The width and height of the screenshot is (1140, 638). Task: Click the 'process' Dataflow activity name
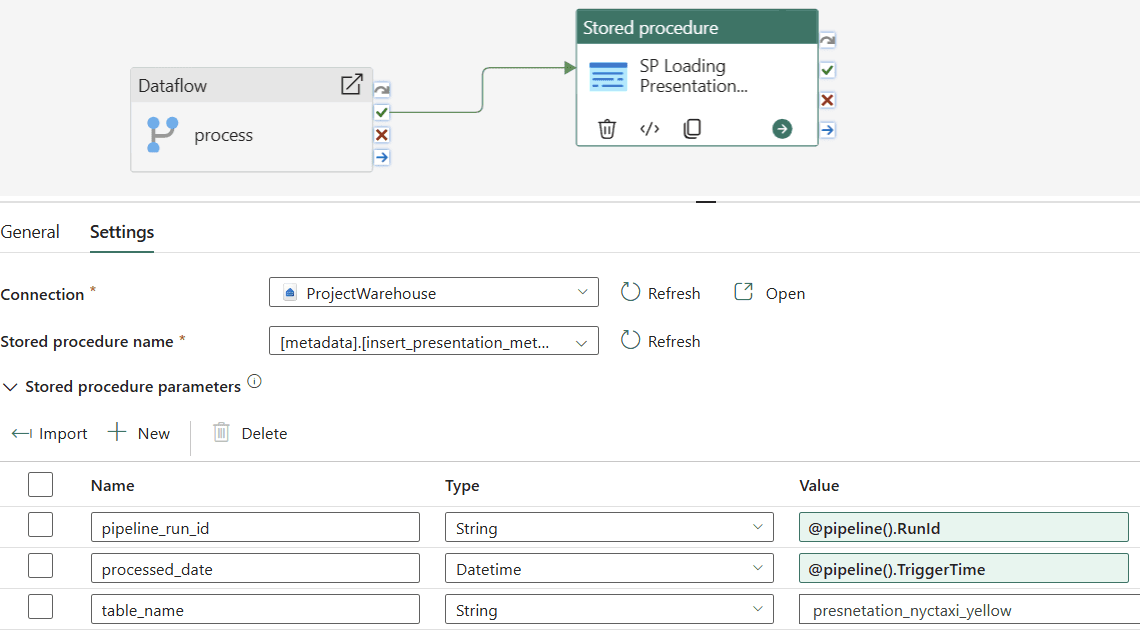coord(223,135)
